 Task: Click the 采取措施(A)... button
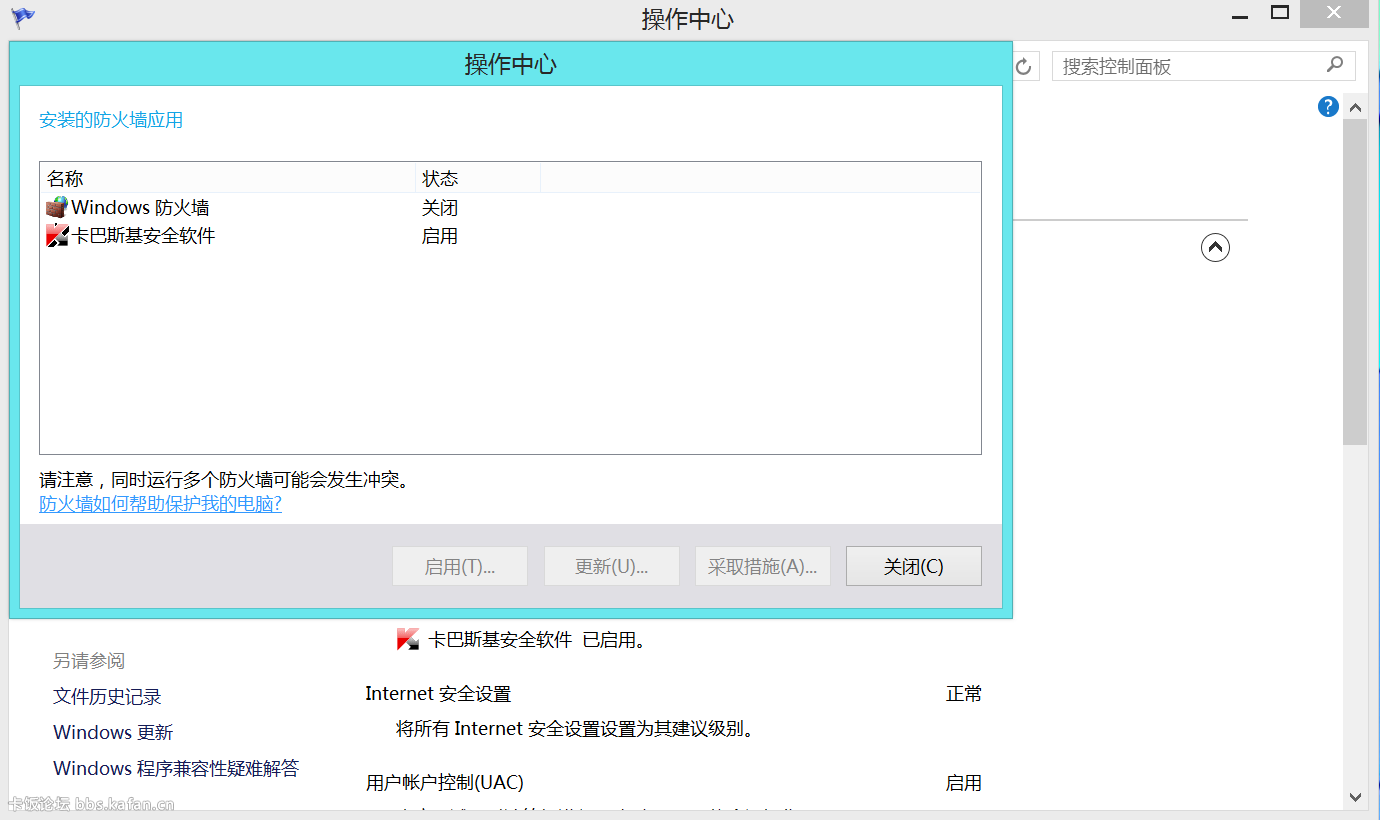762,566
